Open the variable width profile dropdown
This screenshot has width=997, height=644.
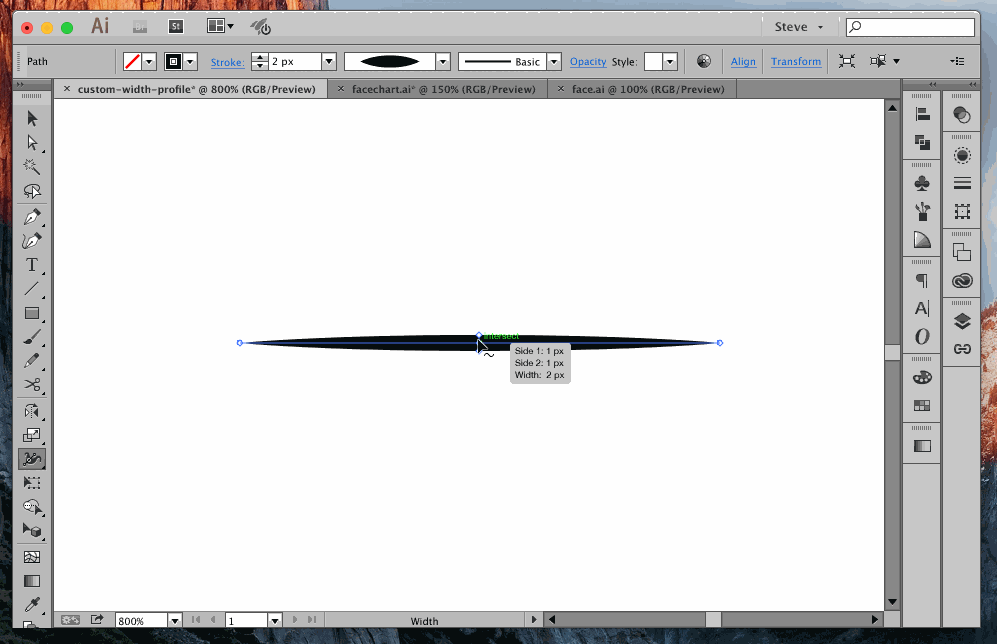pyautogui.click(x=443, y=62)
